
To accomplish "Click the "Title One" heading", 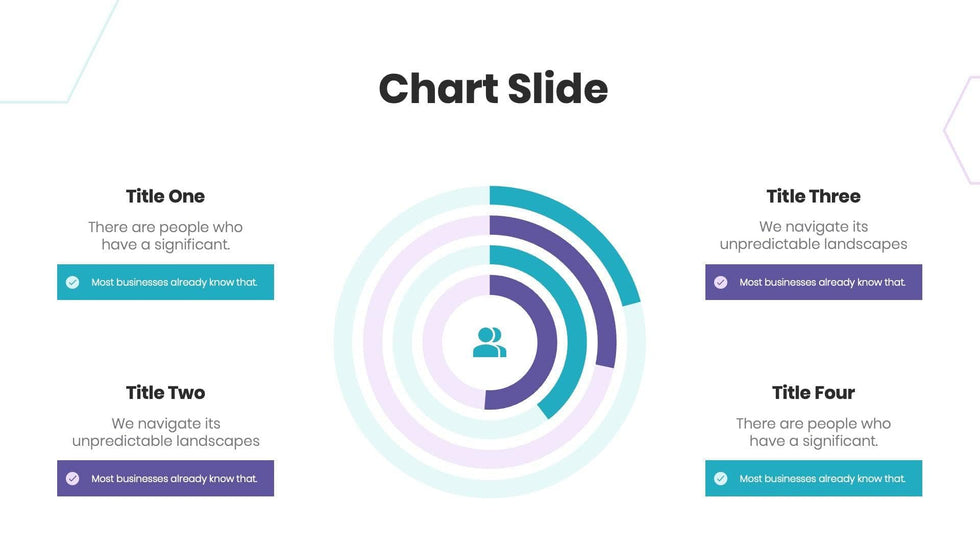I will [165, 196].
